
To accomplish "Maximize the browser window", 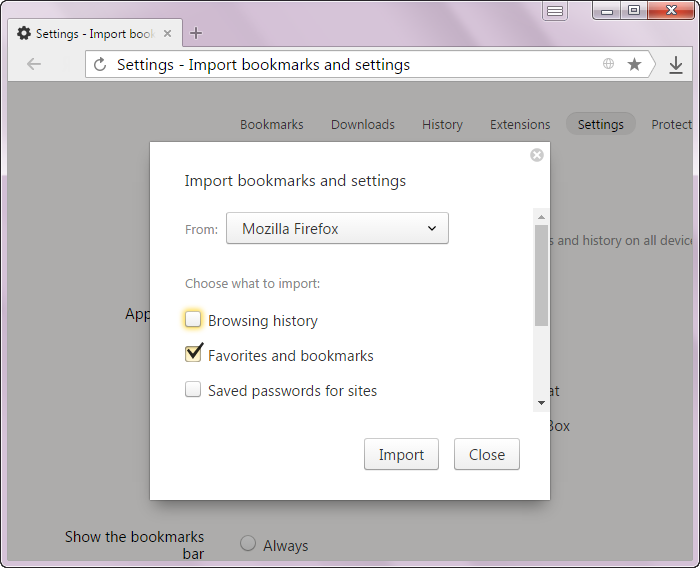I will pyautogui.click(x=634, y=10).
